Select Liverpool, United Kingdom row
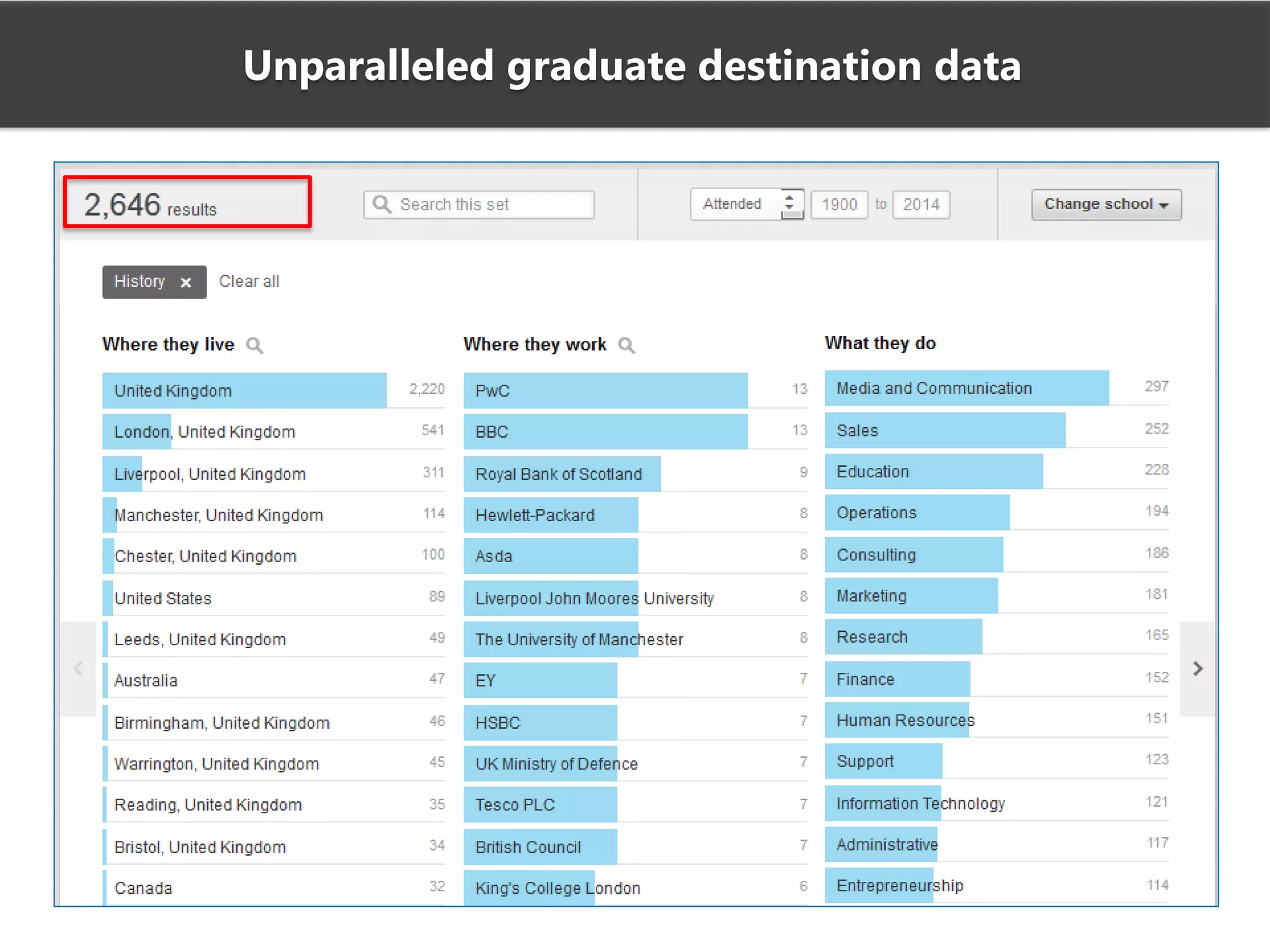1270x952 pixels. (x=273, y=474)
